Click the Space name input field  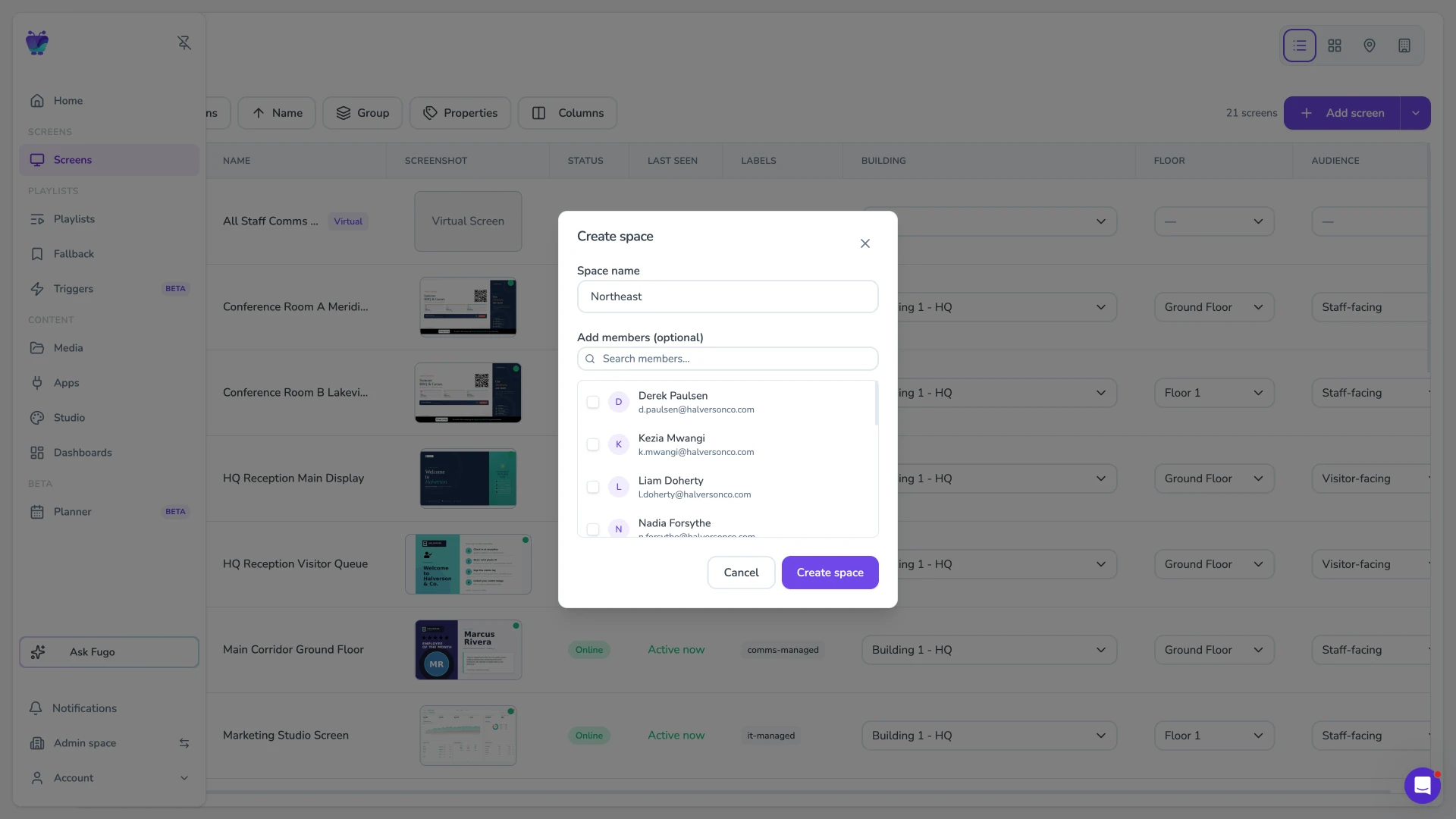(x=727, y=297)
